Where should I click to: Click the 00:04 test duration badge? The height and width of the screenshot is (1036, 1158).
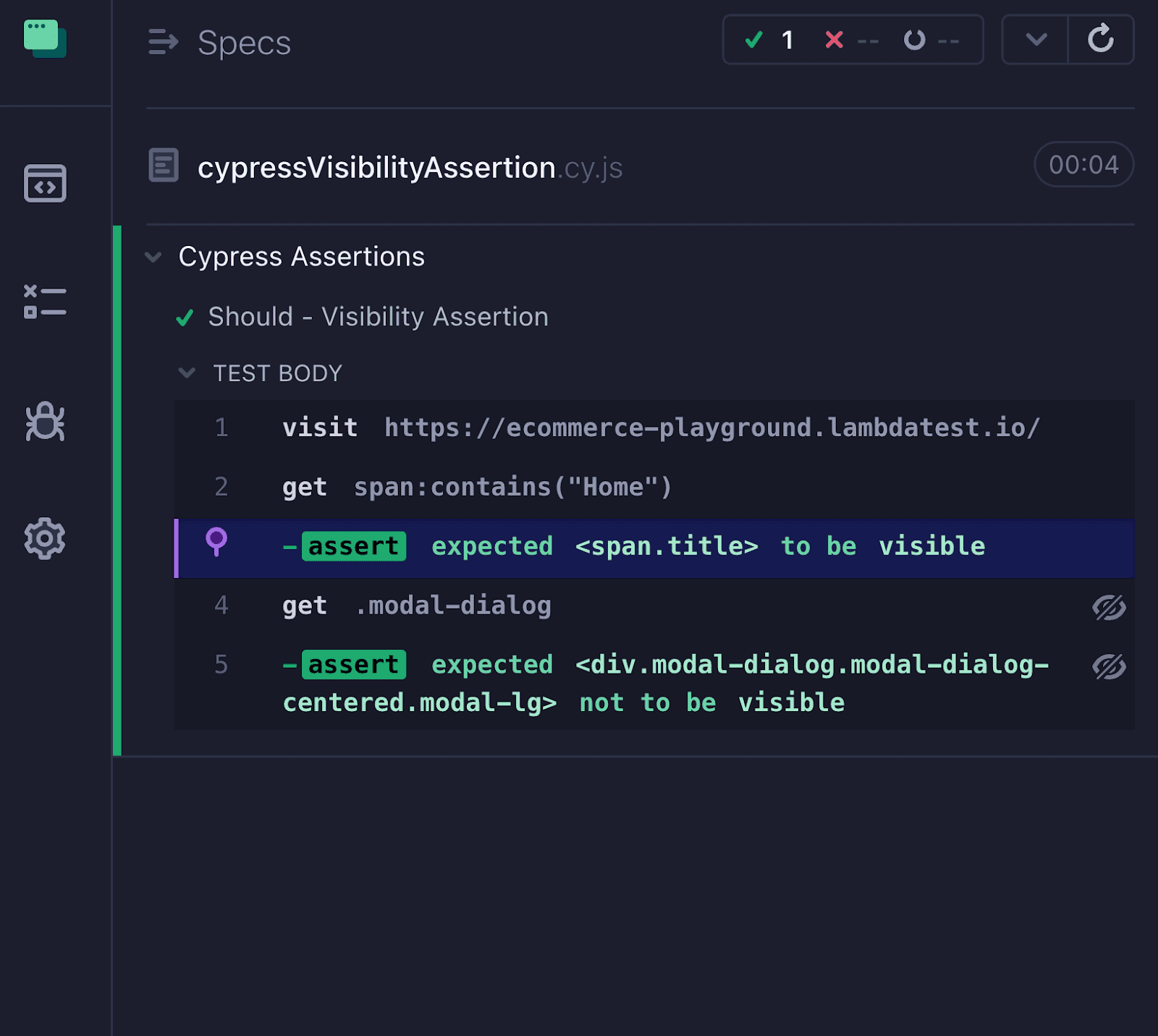click(x=1083, y=164)
